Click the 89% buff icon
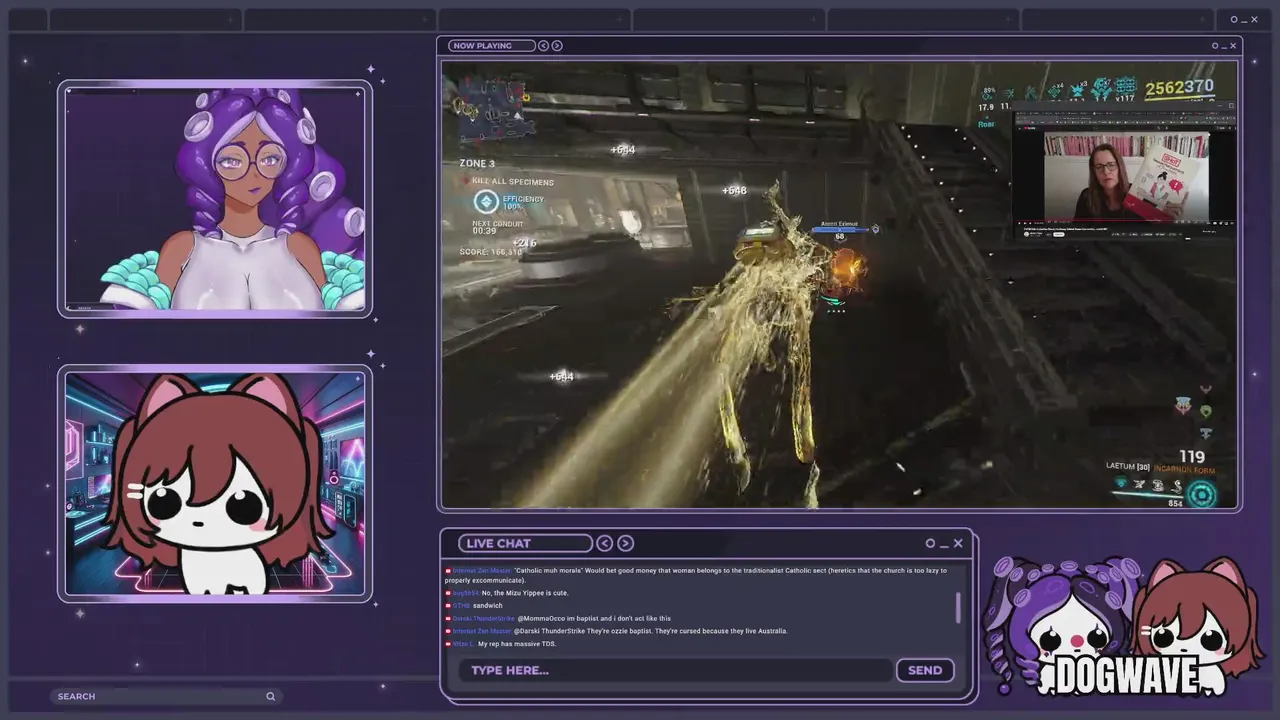The width and height of the screenshot is (1280, 720). [988, 94]
